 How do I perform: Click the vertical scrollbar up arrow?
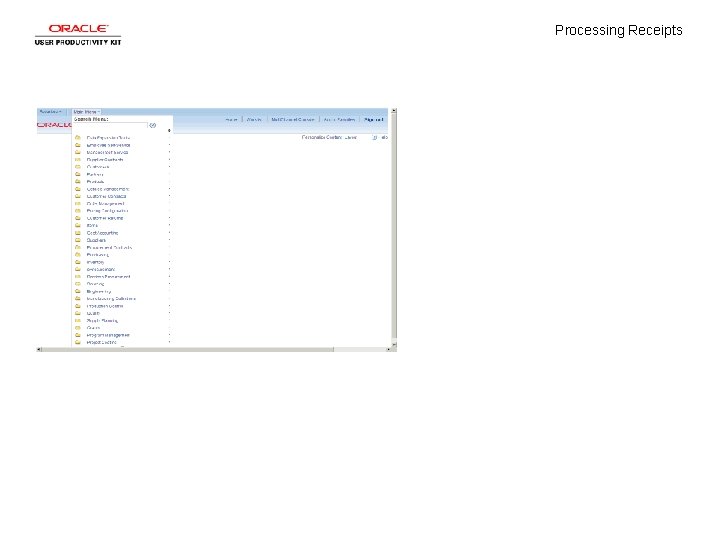click(x=394, y=111)
